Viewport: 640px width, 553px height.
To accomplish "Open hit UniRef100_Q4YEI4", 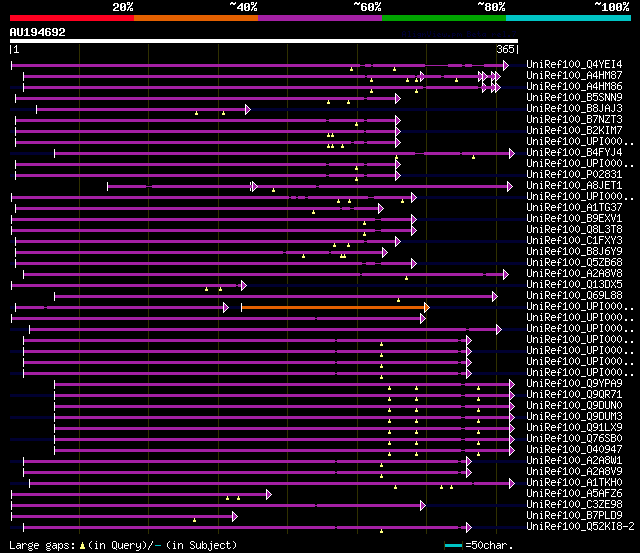I will (574, 64).
